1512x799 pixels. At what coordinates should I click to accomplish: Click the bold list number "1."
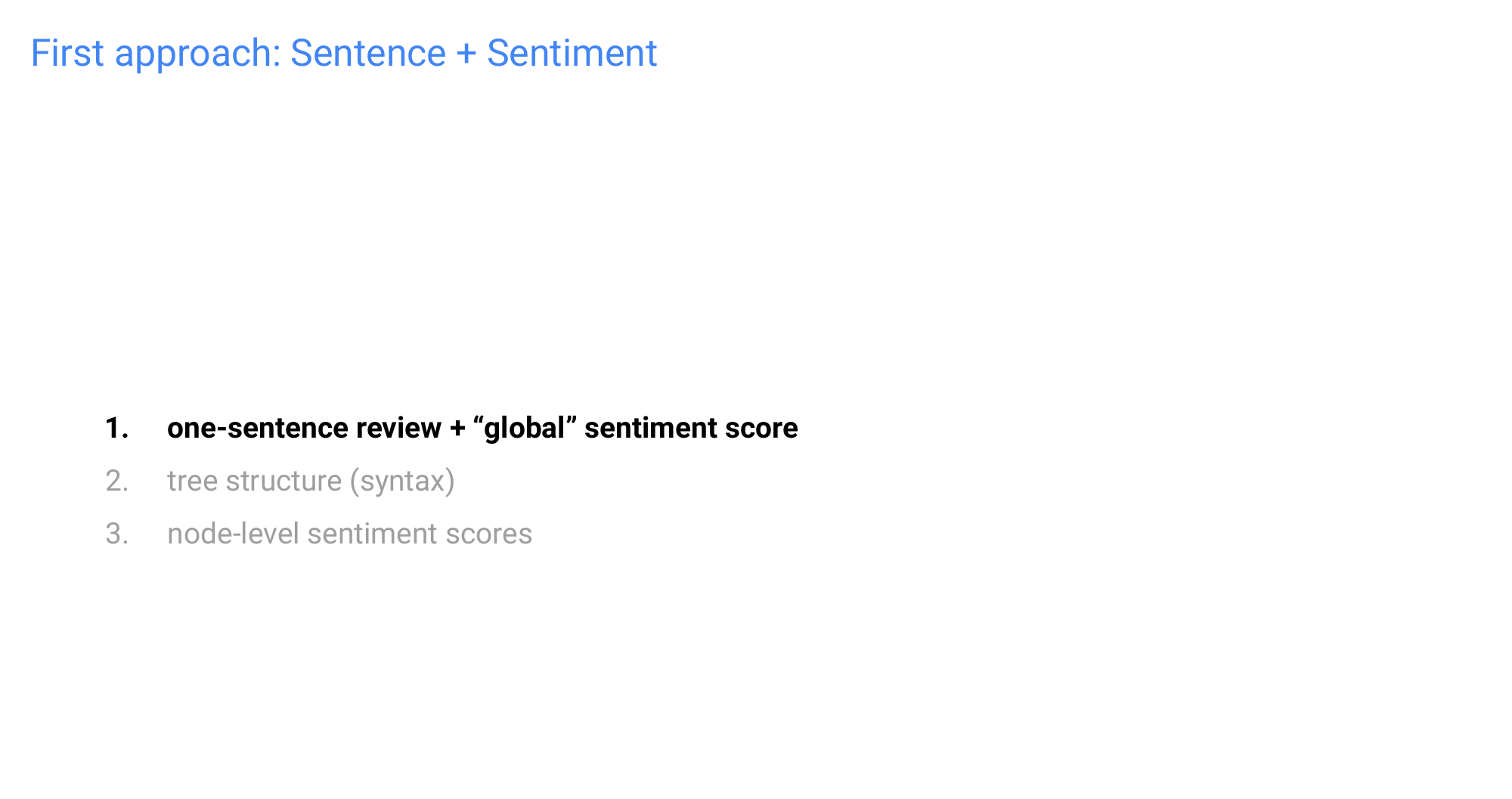pos(117,429)
